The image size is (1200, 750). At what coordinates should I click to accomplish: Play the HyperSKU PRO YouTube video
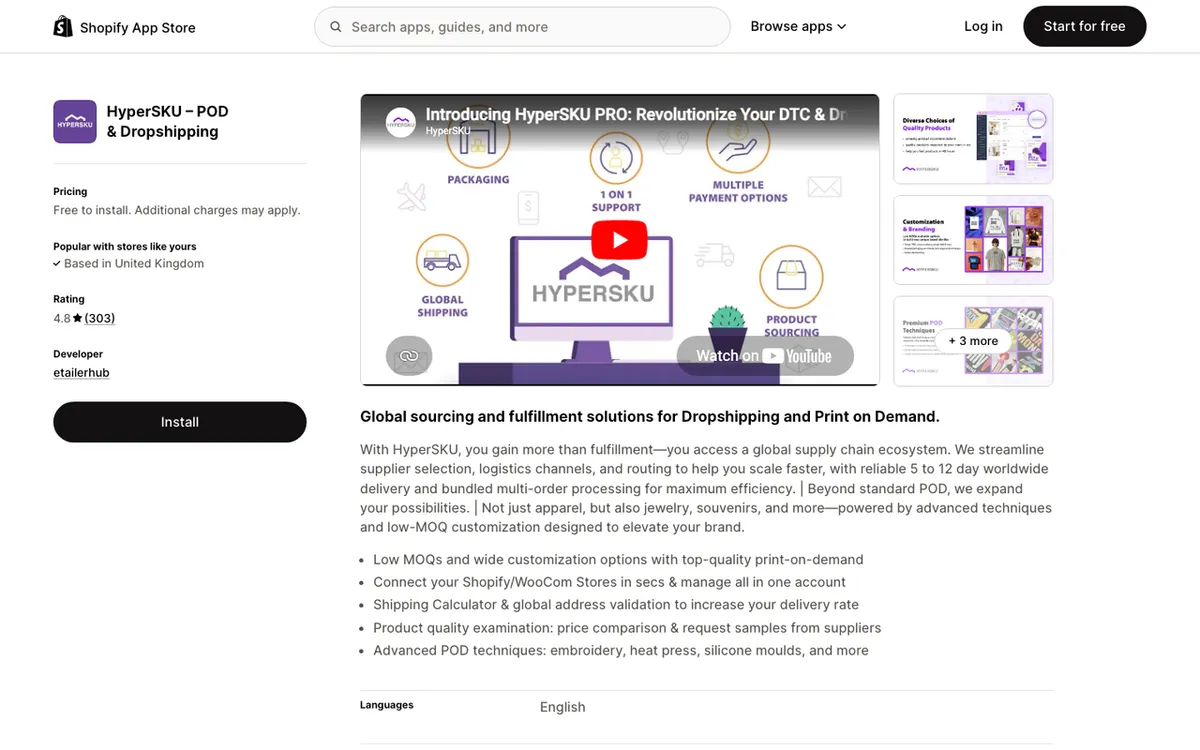(619, 240)
